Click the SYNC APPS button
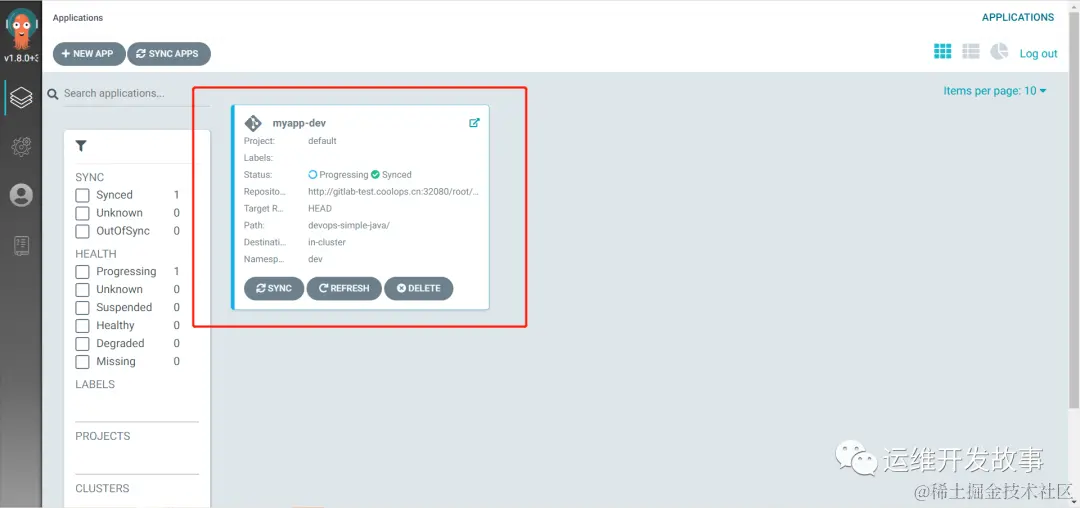 169,54
